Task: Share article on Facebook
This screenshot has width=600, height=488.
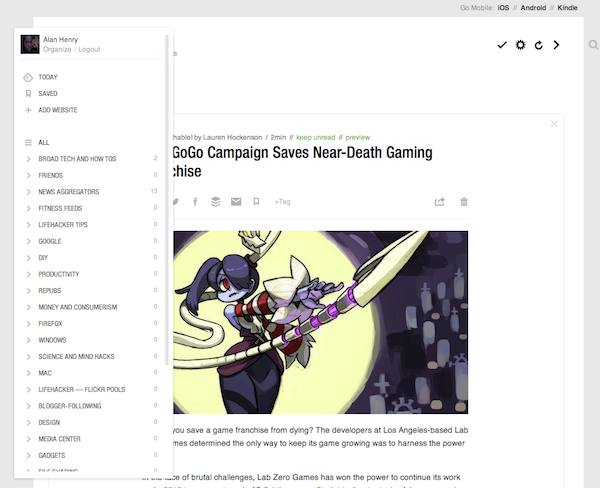Action: click(x=195, y=202)
